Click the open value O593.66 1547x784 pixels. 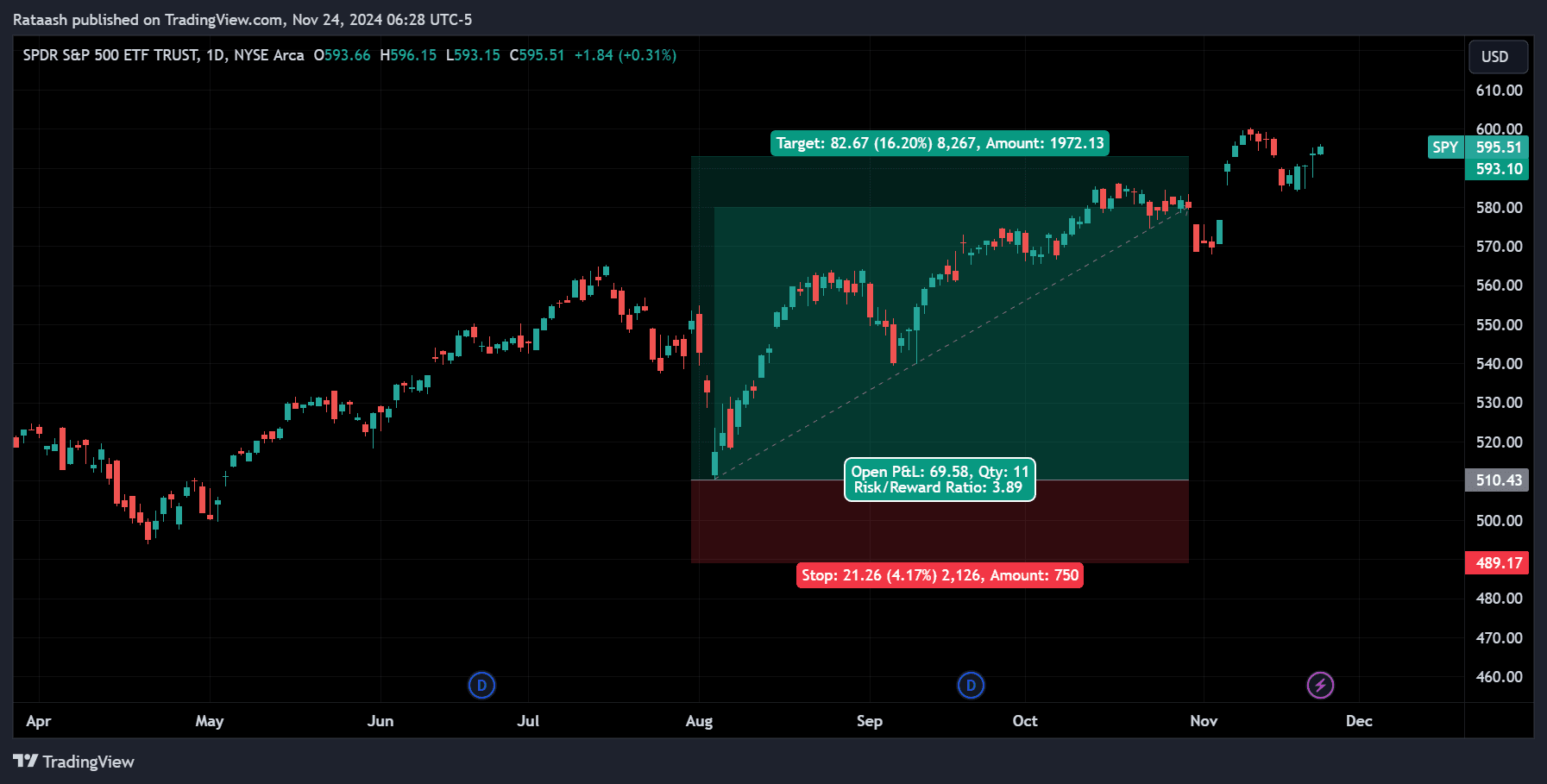click(x=342, y=55)
